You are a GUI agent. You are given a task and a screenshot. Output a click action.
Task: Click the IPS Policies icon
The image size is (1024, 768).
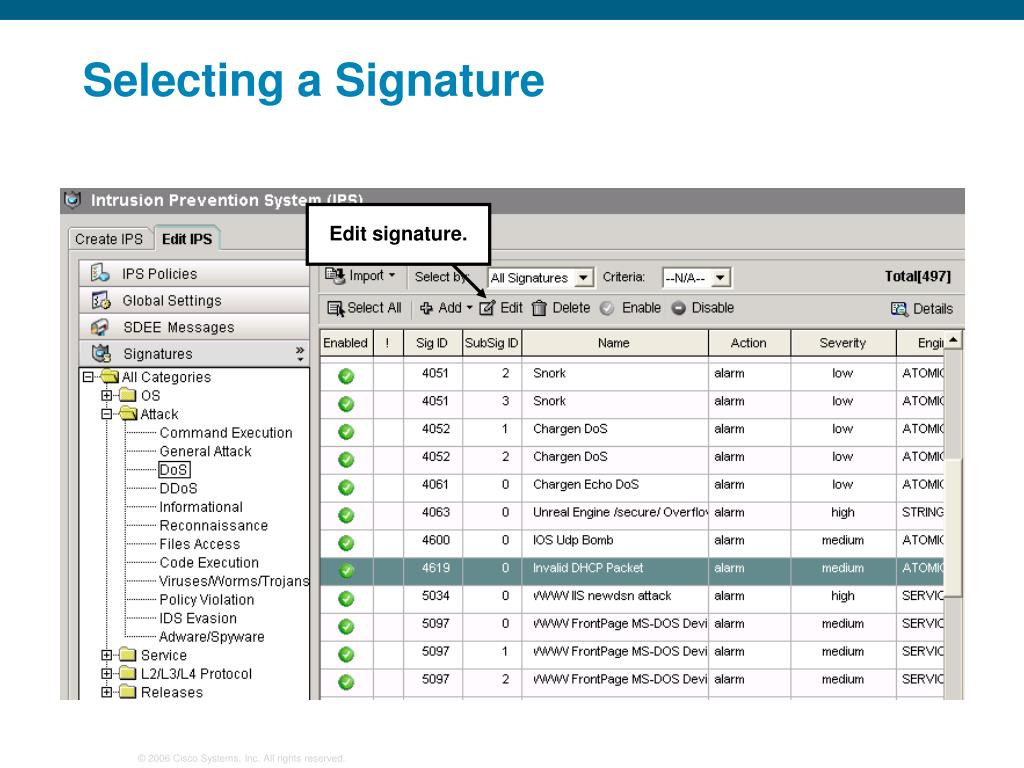click(x=100, y=272)
